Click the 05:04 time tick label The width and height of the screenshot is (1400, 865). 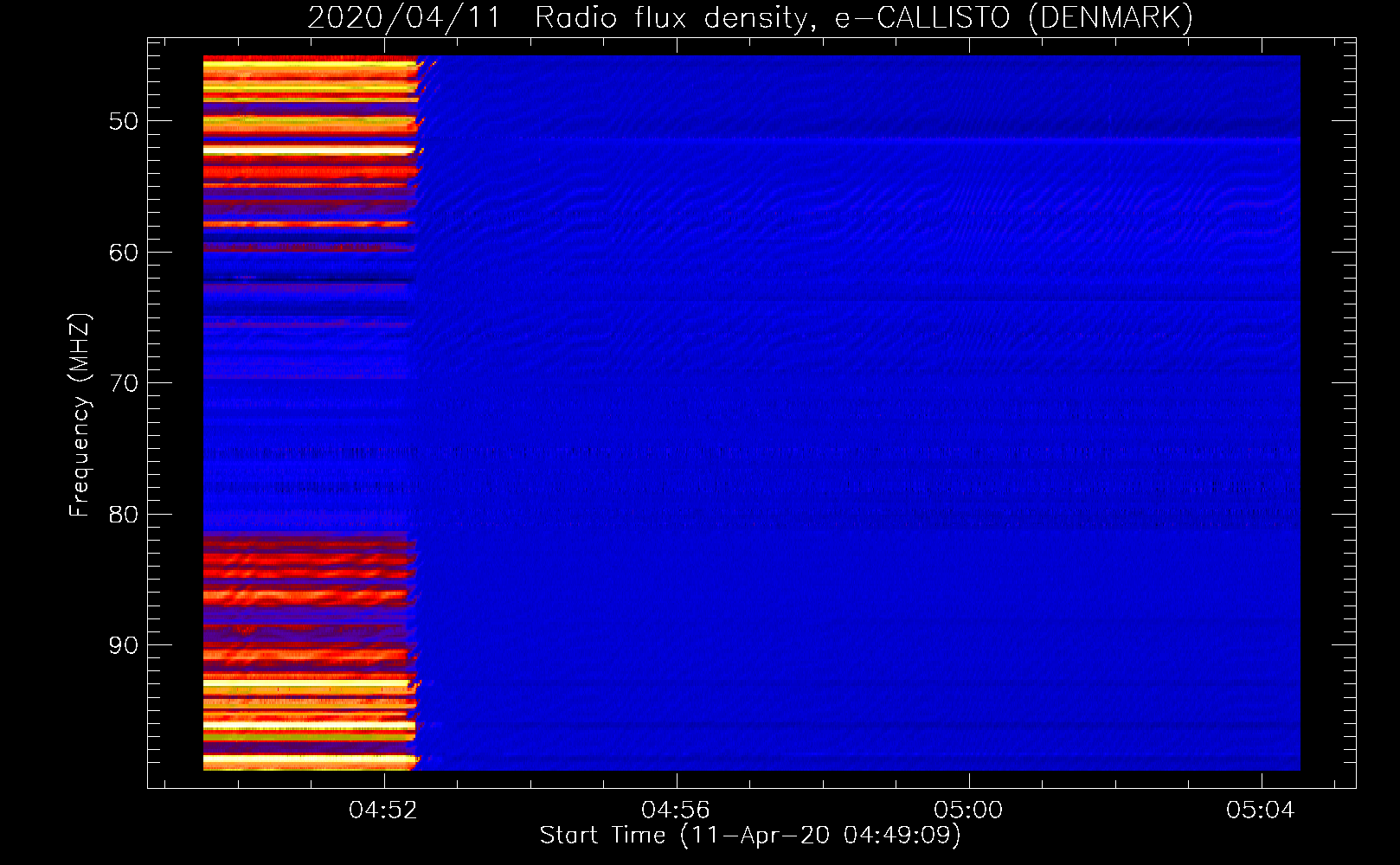pos(1261,810)
